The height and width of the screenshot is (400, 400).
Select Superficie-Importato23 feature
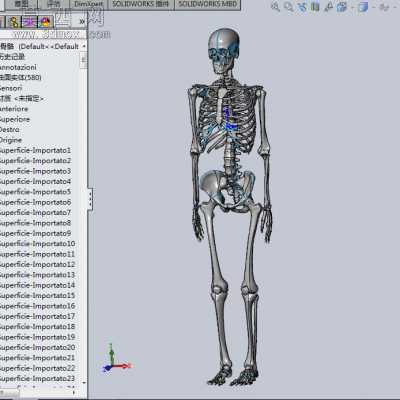tap(37, 378)
